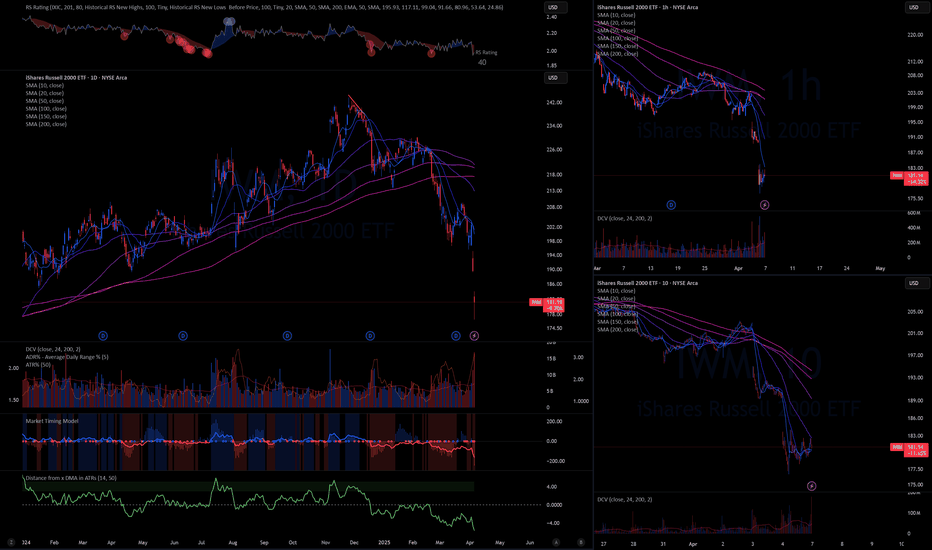Click the 205.00 price level on 10-minute axis
The width and height of the screenshot is (932, 550).
(x=915, y=312)
